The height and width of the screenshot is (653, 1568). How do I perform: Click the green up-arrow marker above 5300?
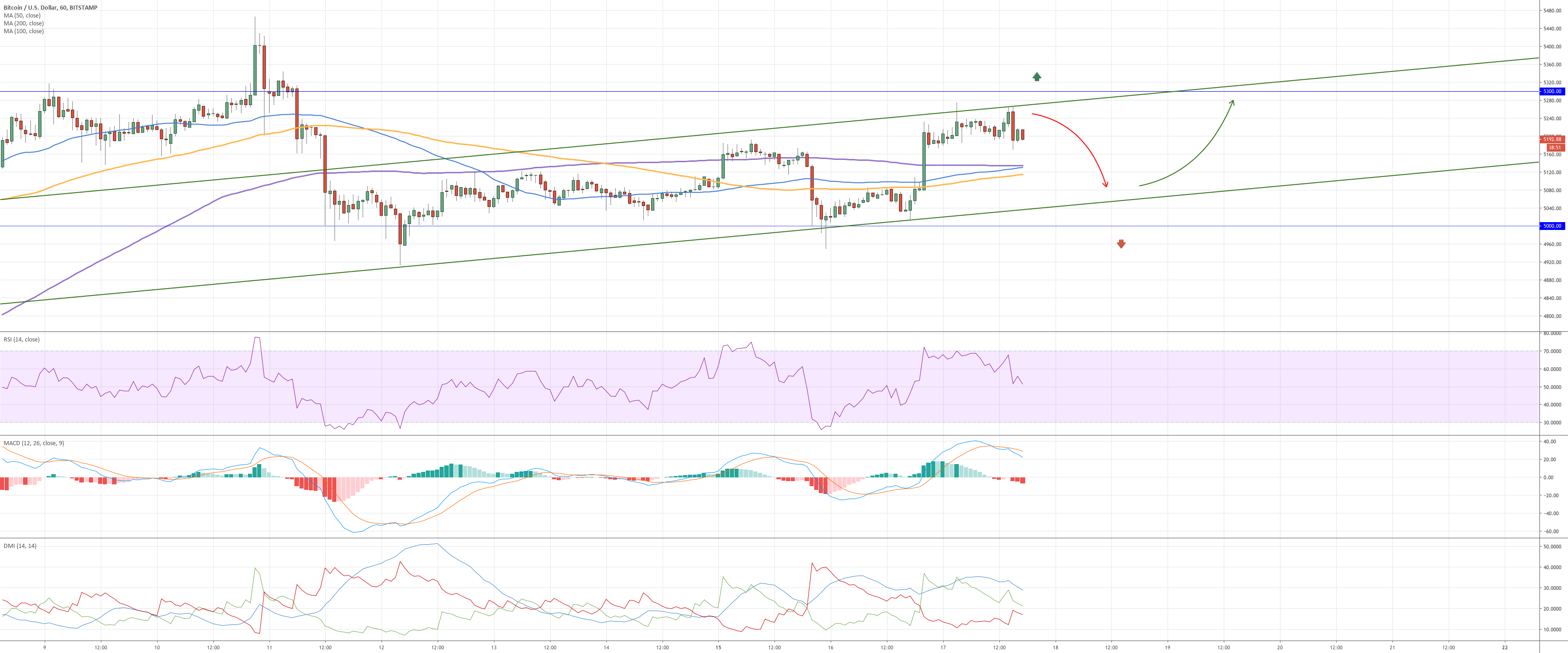[1037, 76]
